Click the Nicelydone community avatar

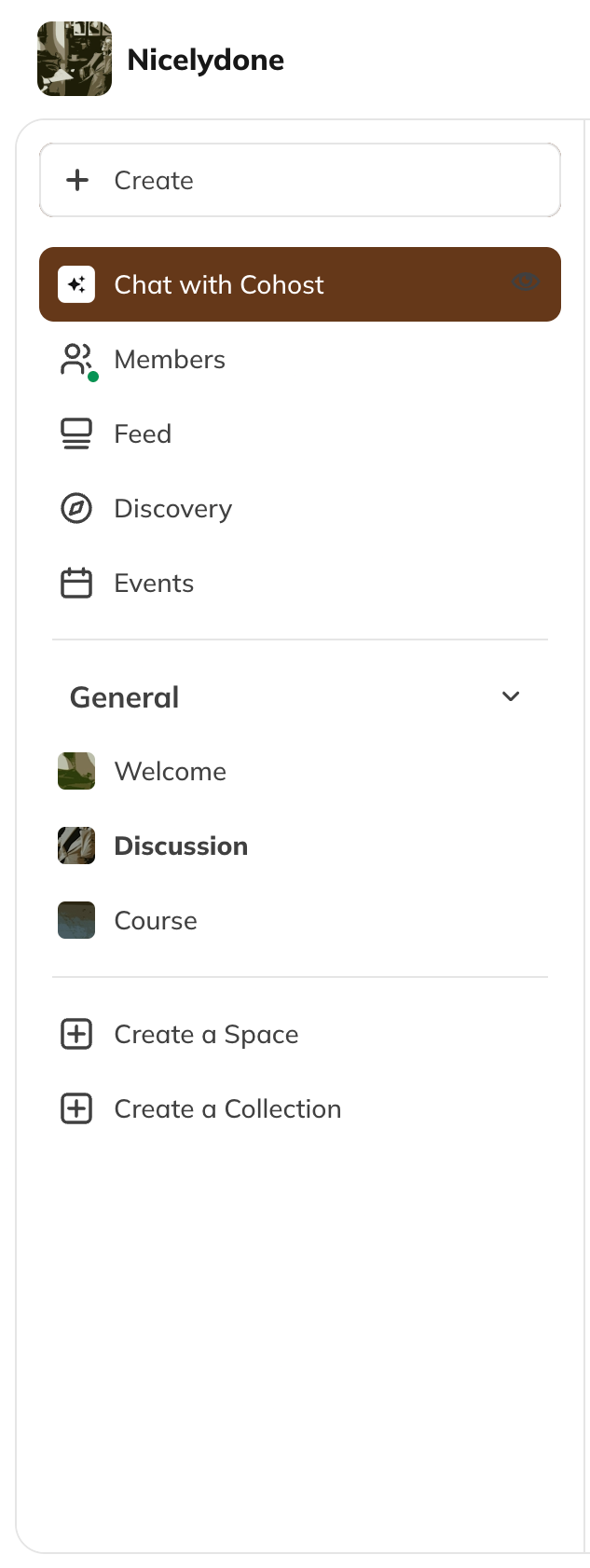pos(74,59)
